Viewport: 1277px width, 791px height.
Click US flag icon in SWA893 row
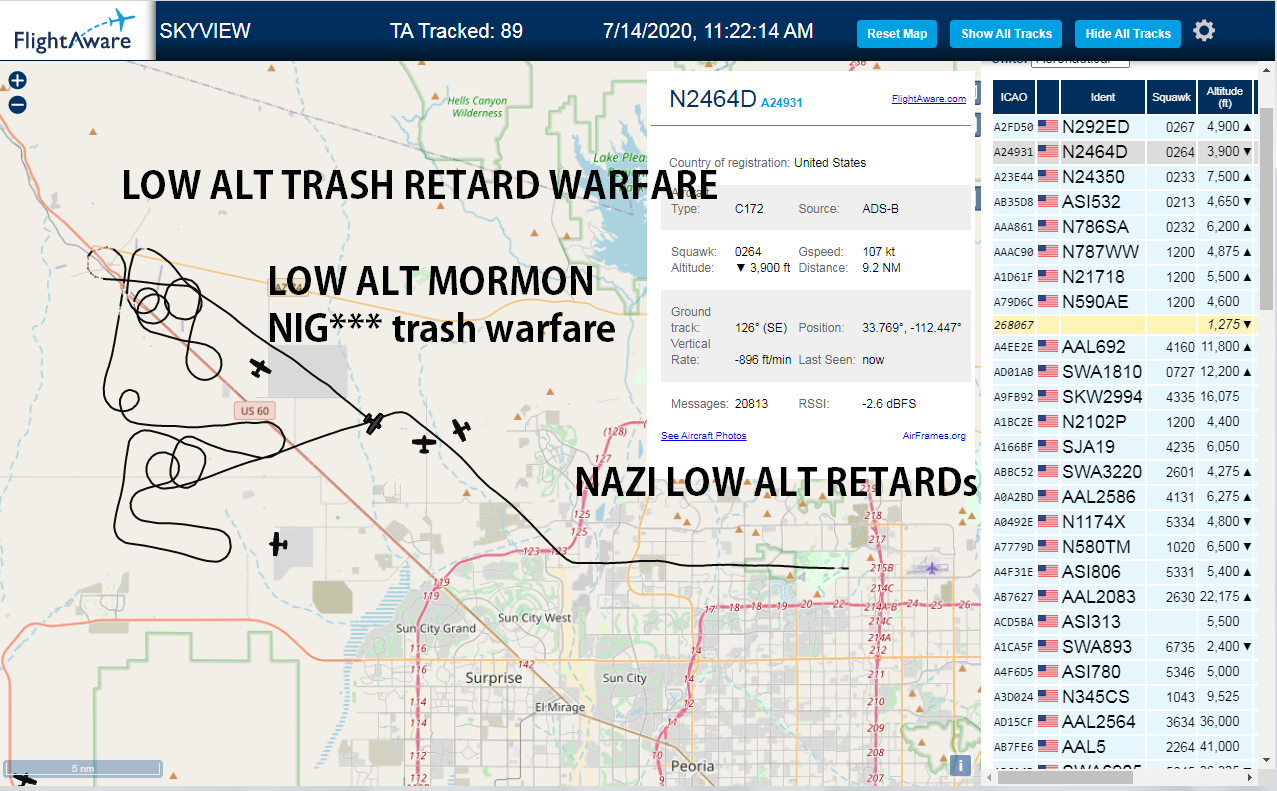[x=1048, y=647]
